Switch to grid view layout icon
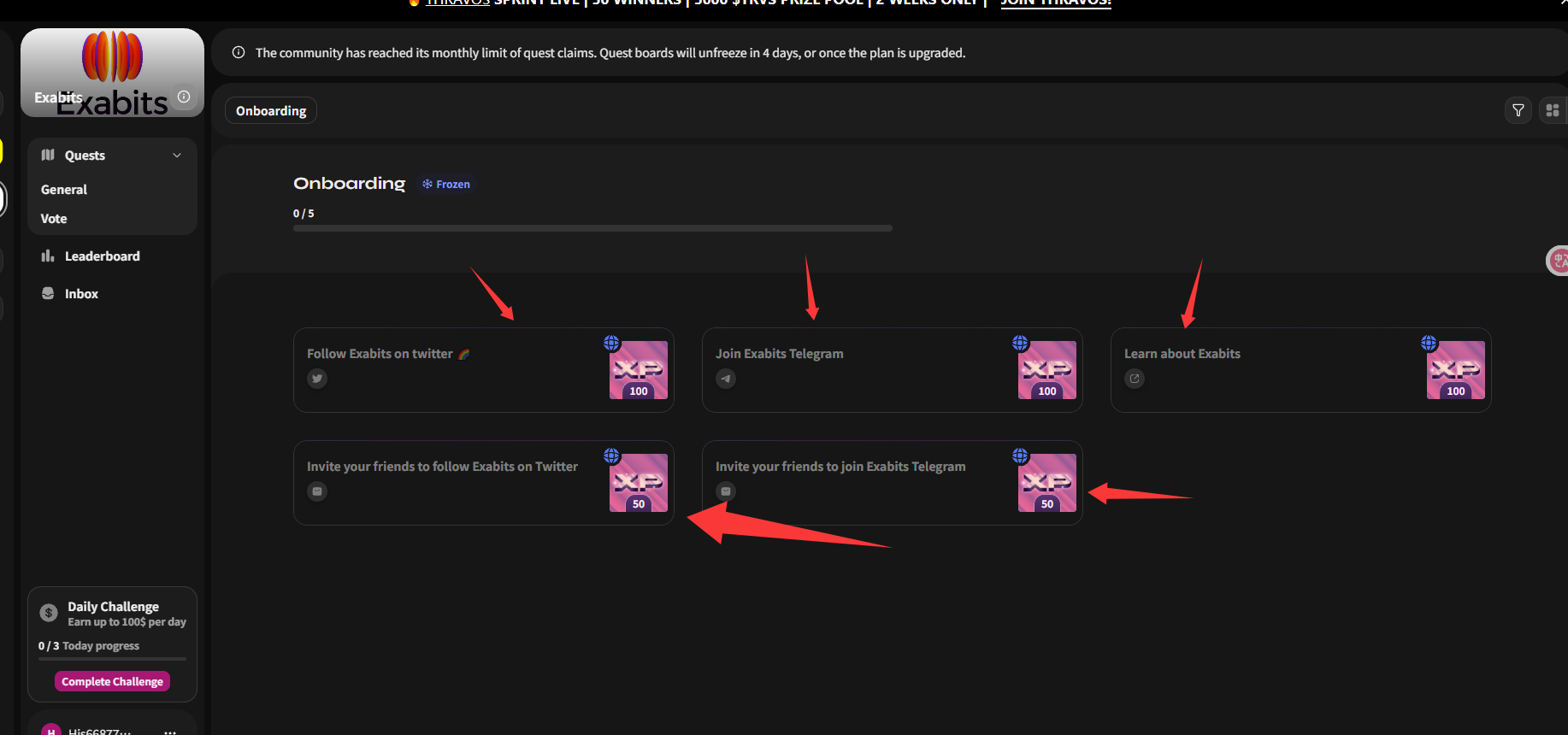Screen dimensions: 1568x735 1552,110
